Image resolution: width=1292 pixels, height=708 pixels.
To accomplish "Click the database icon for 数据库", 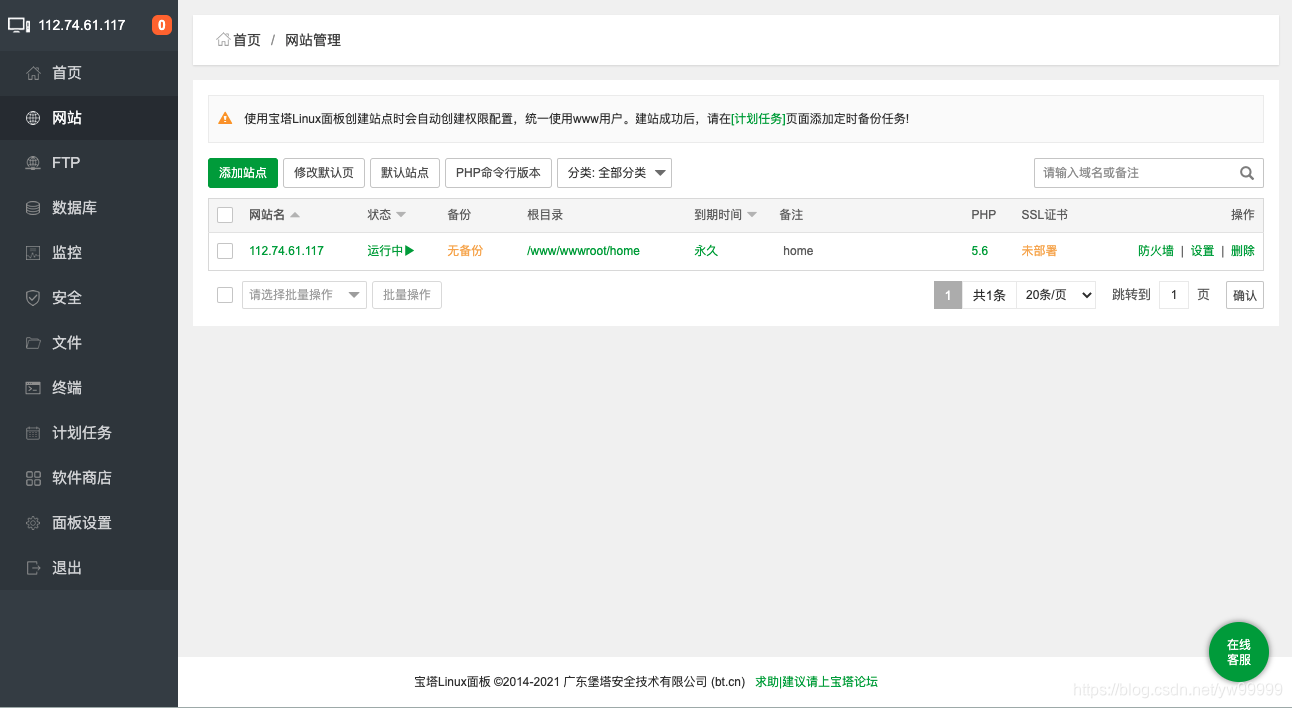I will (33, 208).
